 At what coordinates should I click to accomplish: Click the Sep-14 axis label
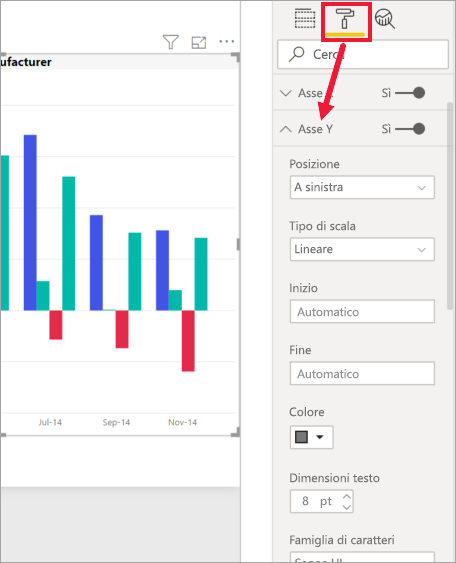[116, 422]
